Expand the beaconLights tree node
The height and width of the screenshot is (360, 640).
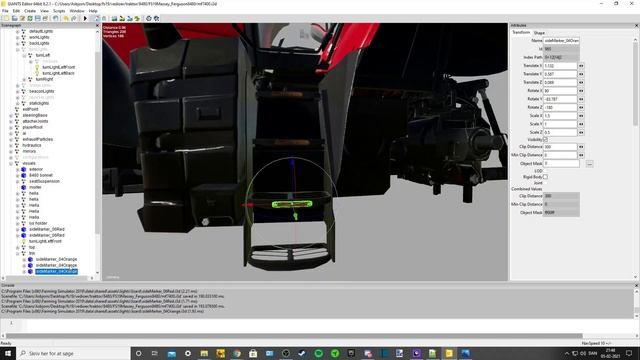[18, 91]
